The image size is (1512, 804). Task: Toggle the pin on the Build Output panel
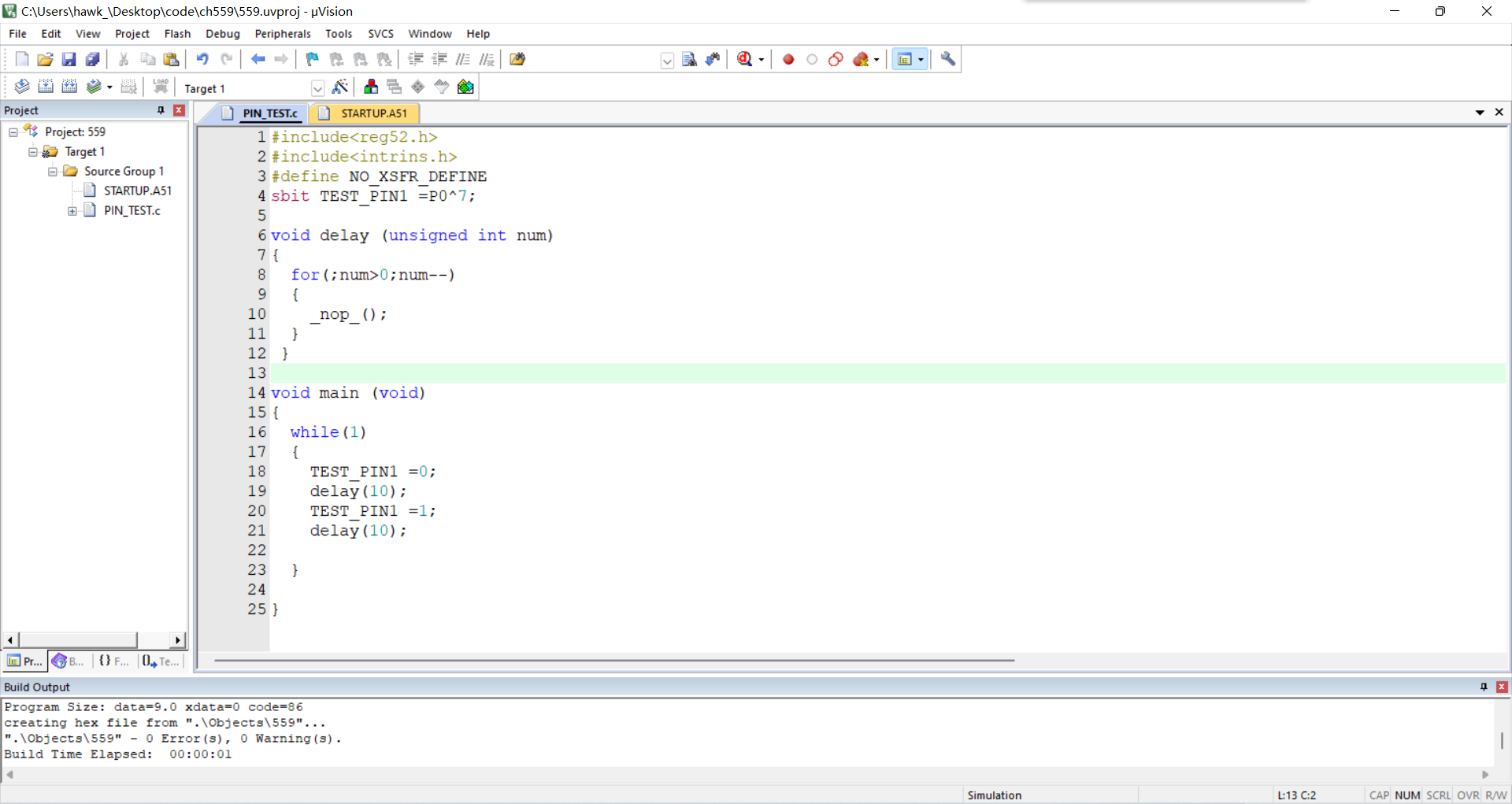point(1484,687)
